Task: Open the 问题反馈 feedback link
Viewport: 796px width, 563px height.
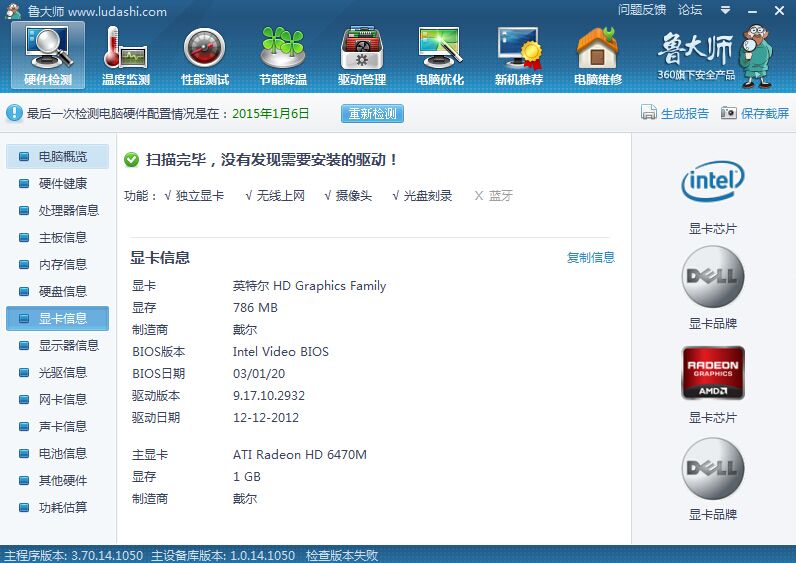Action: click(642, 10)
